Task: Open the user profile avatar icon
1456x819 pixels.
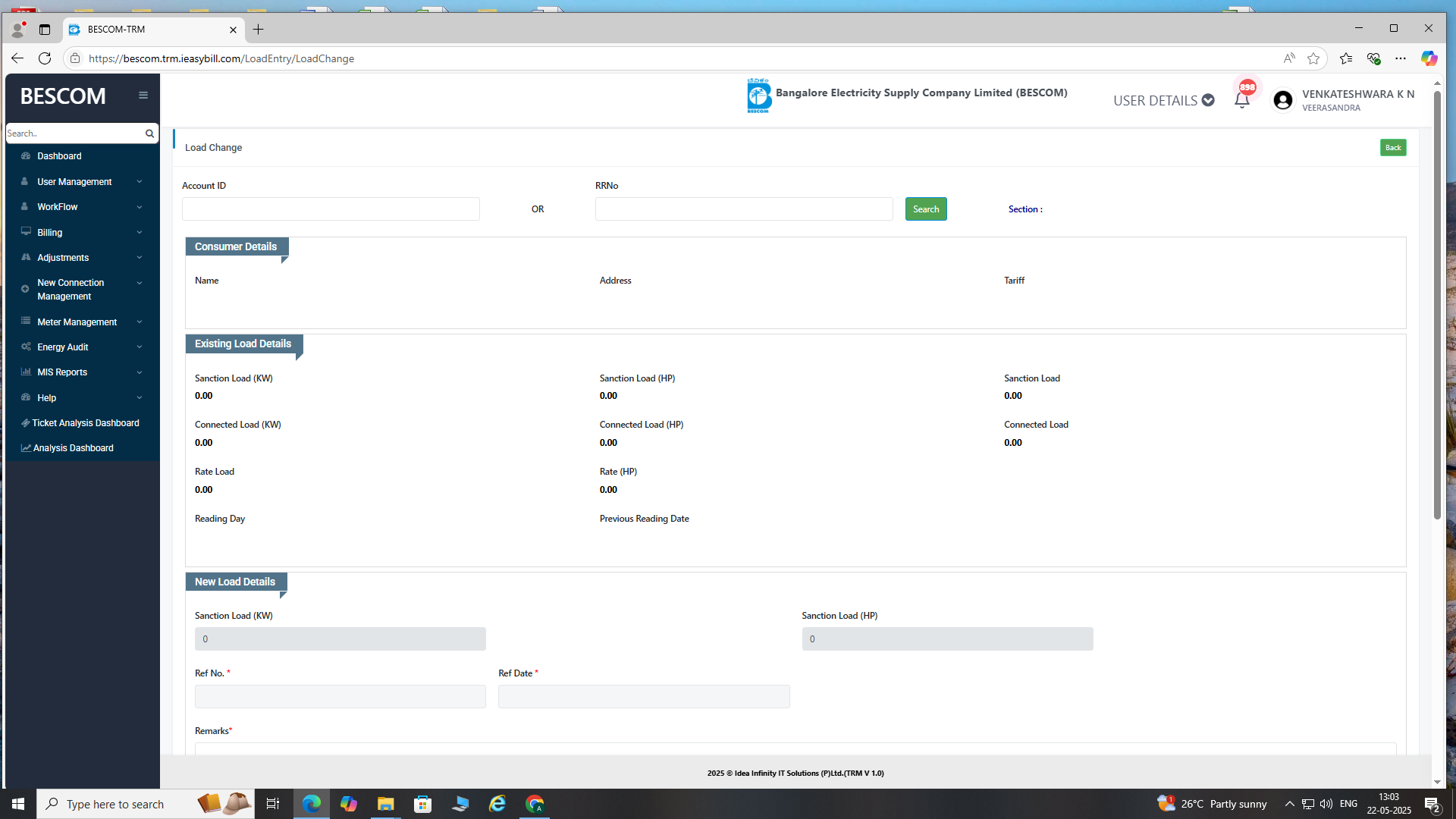Action: tap(1283, 100)
